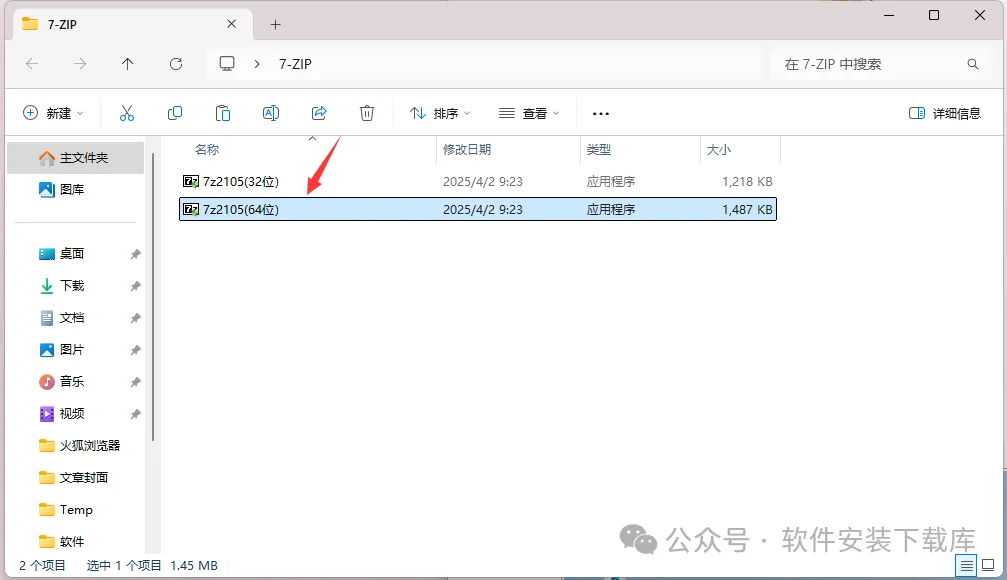This screenshot has height=580, width=1007.
Task: Click the 7z2105(64位) file icon
Action: (x=191, y=209)
